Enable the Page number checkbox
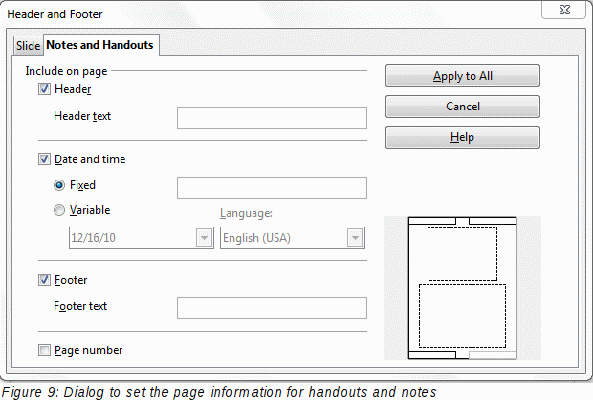Image resolution: width=593 pixels, height=401 pixels. 44,350
